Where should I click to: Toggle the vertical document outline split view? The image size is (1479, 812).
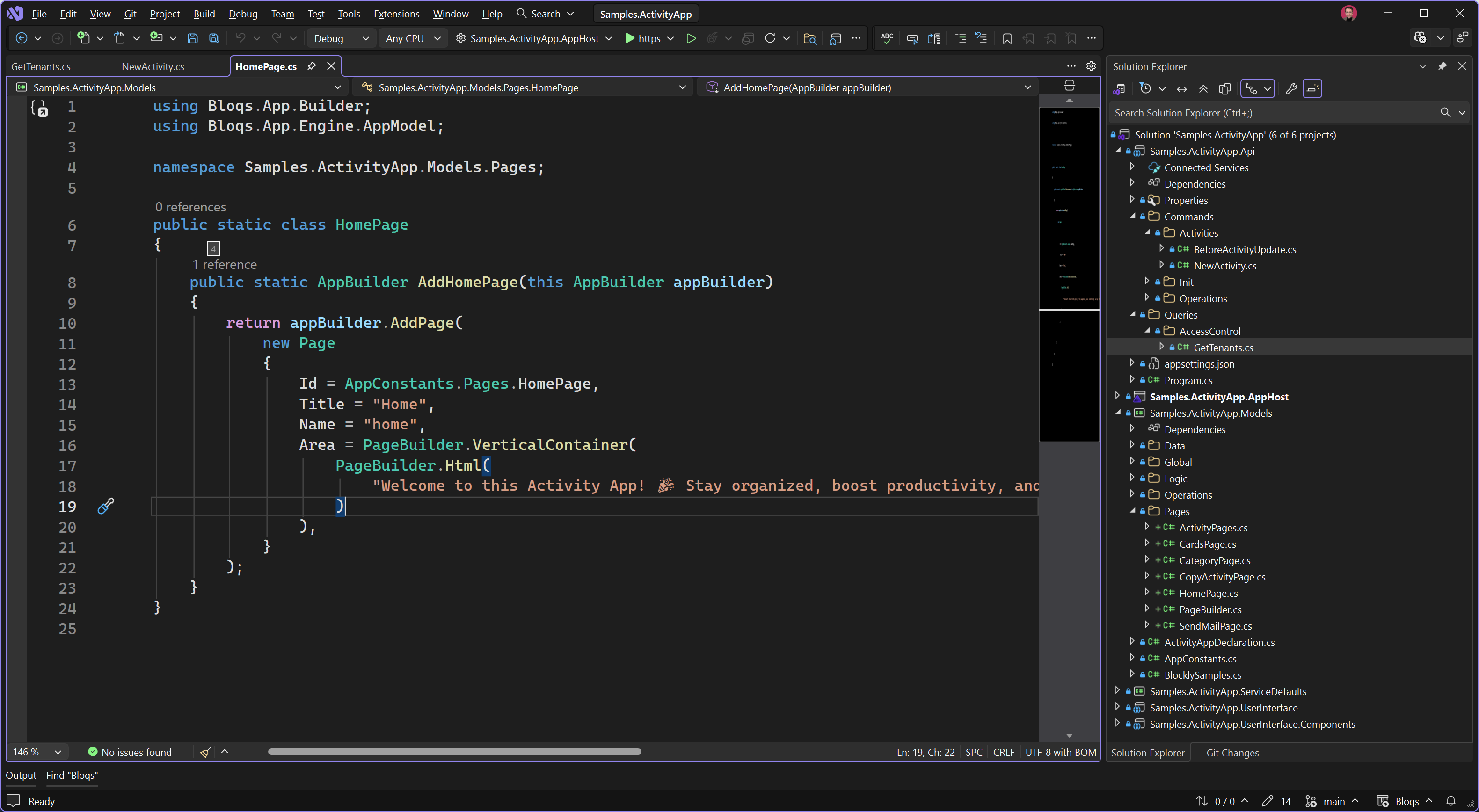click(1069, 86)
